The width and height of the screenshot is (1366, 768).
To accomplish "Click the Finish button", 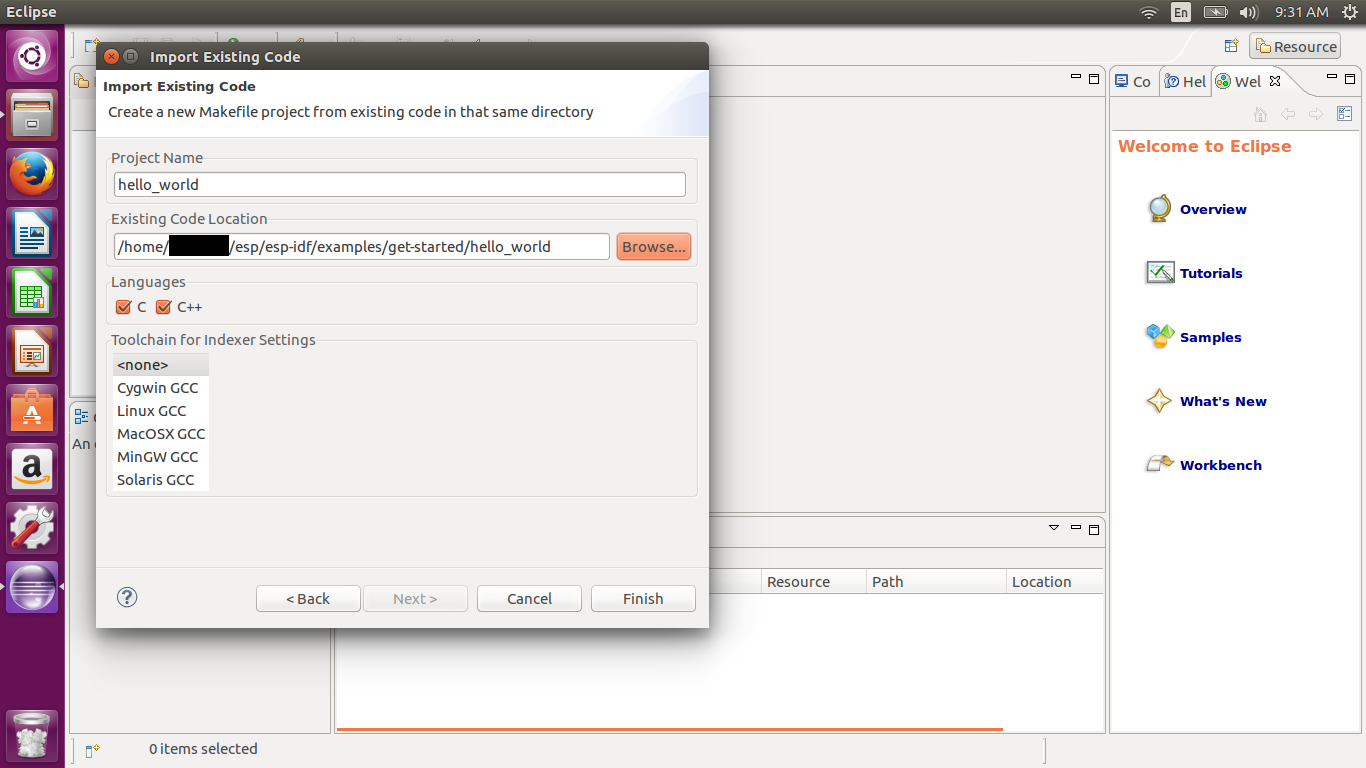I will [x=643, y=598].
